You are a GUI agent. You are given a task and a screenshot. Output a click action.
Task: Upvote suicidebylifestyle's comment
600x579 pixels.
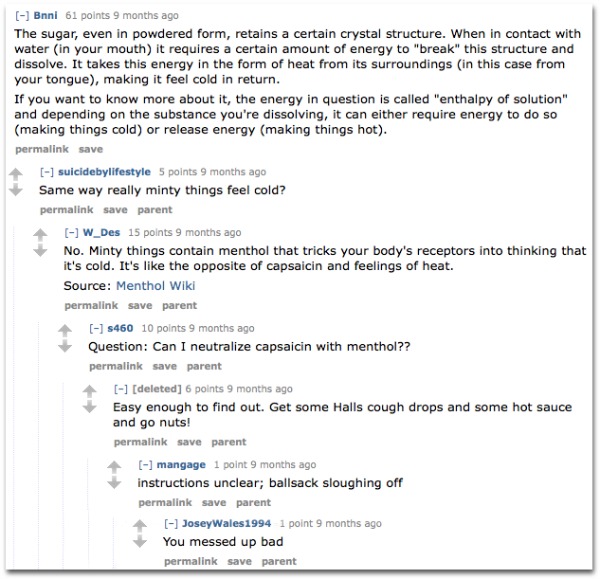[x=16, y=175]
